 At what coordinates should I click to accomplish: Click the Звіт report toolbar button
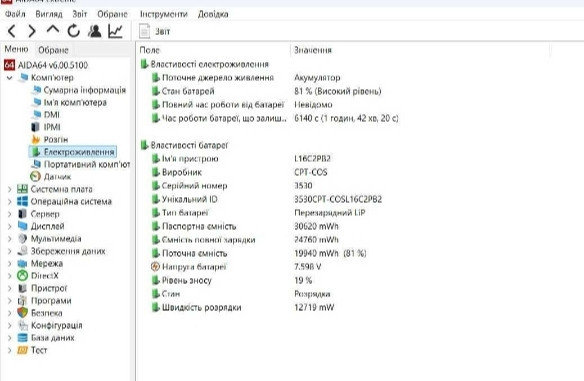155,31
